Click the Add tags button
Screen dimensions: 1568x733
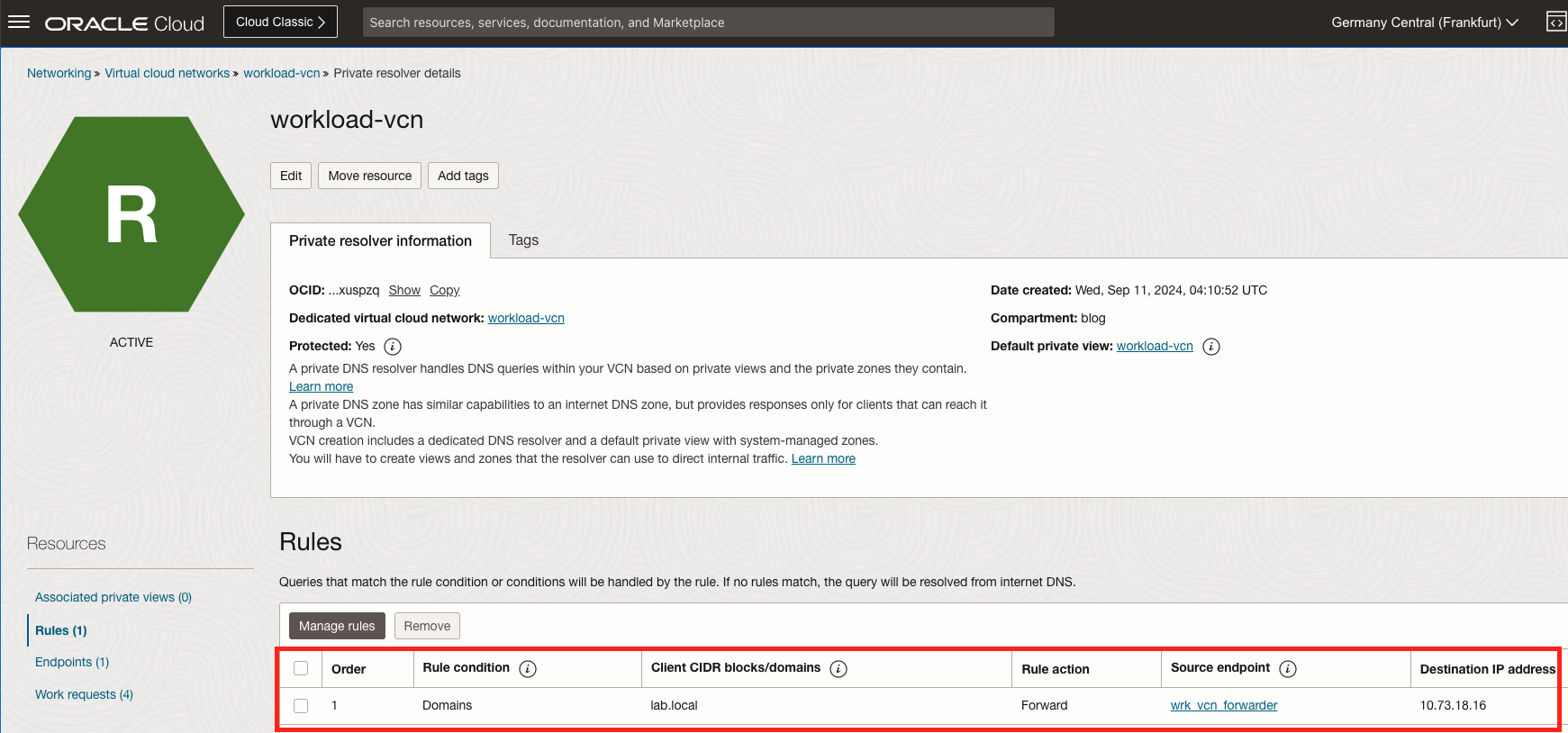[463, 176]
